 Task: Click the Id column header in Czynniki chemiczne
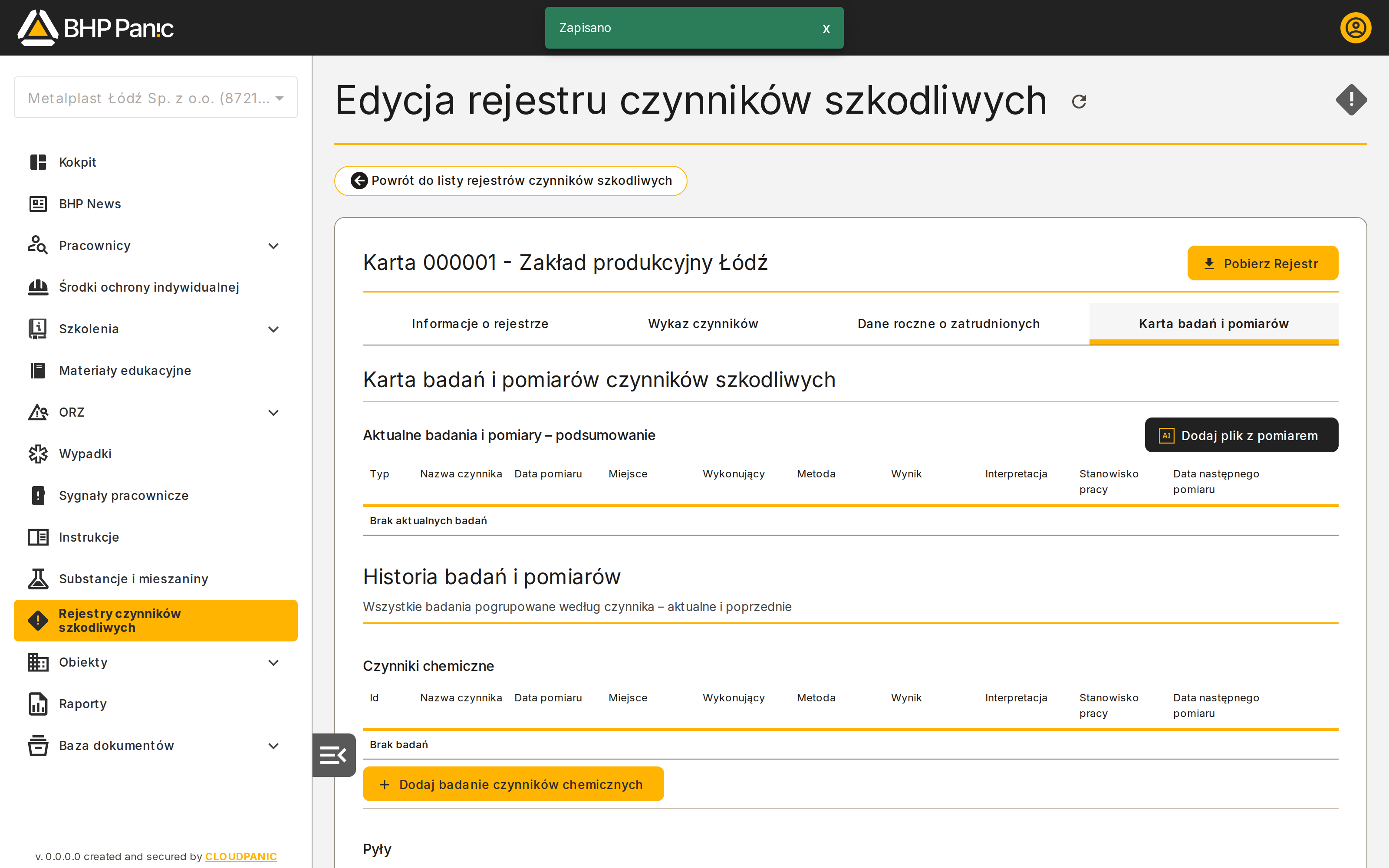(374, 697)
